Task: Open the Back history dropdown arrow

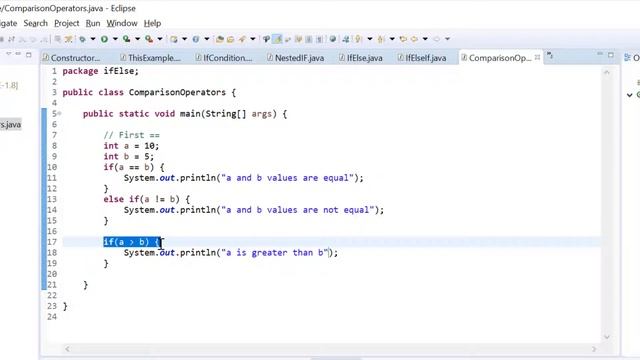Action: 425,39
